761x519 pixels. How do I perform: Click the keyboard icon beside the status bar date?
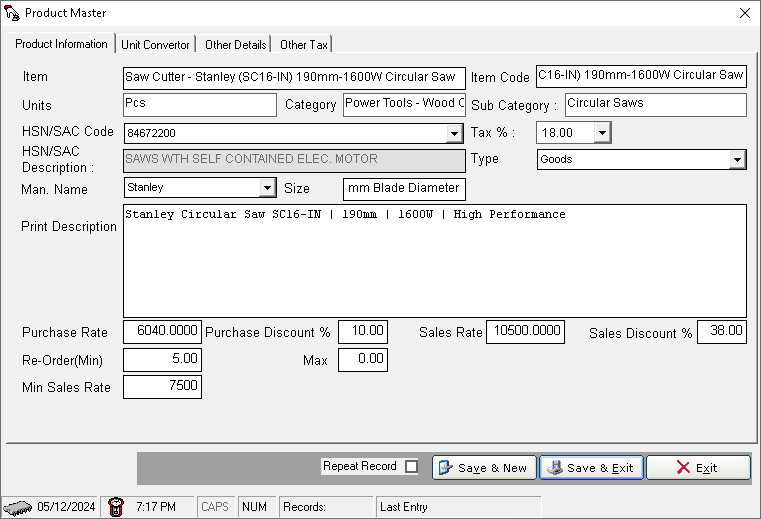coord(17,507)
